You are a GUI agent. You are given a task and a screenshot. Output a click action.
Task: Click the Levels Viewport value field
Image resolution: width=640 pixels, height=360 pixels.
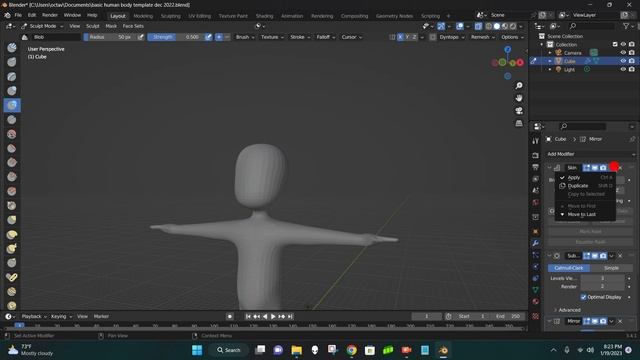coord(602,278)
